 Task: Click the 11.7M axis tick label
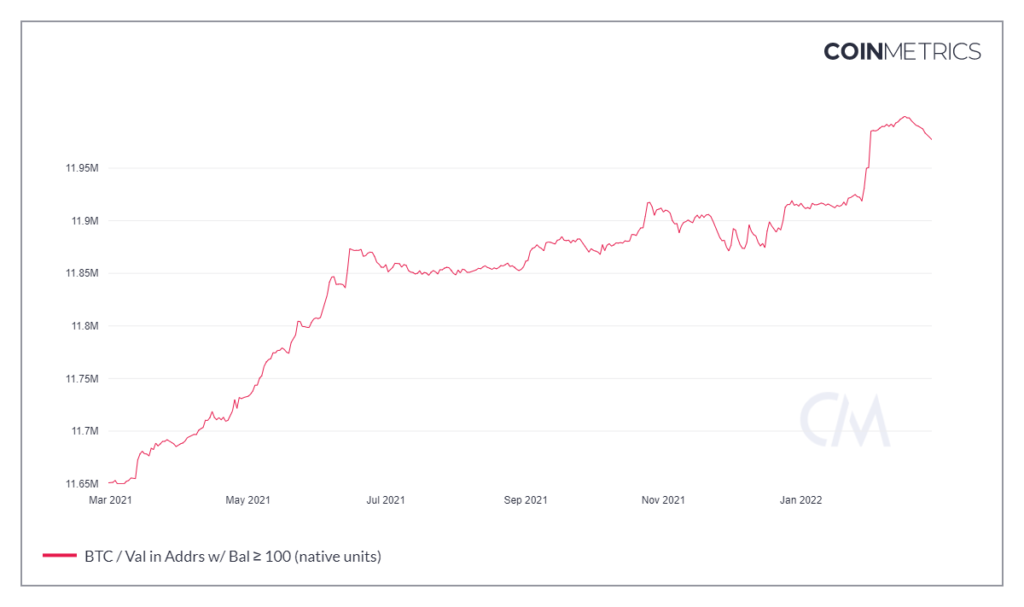84,431
